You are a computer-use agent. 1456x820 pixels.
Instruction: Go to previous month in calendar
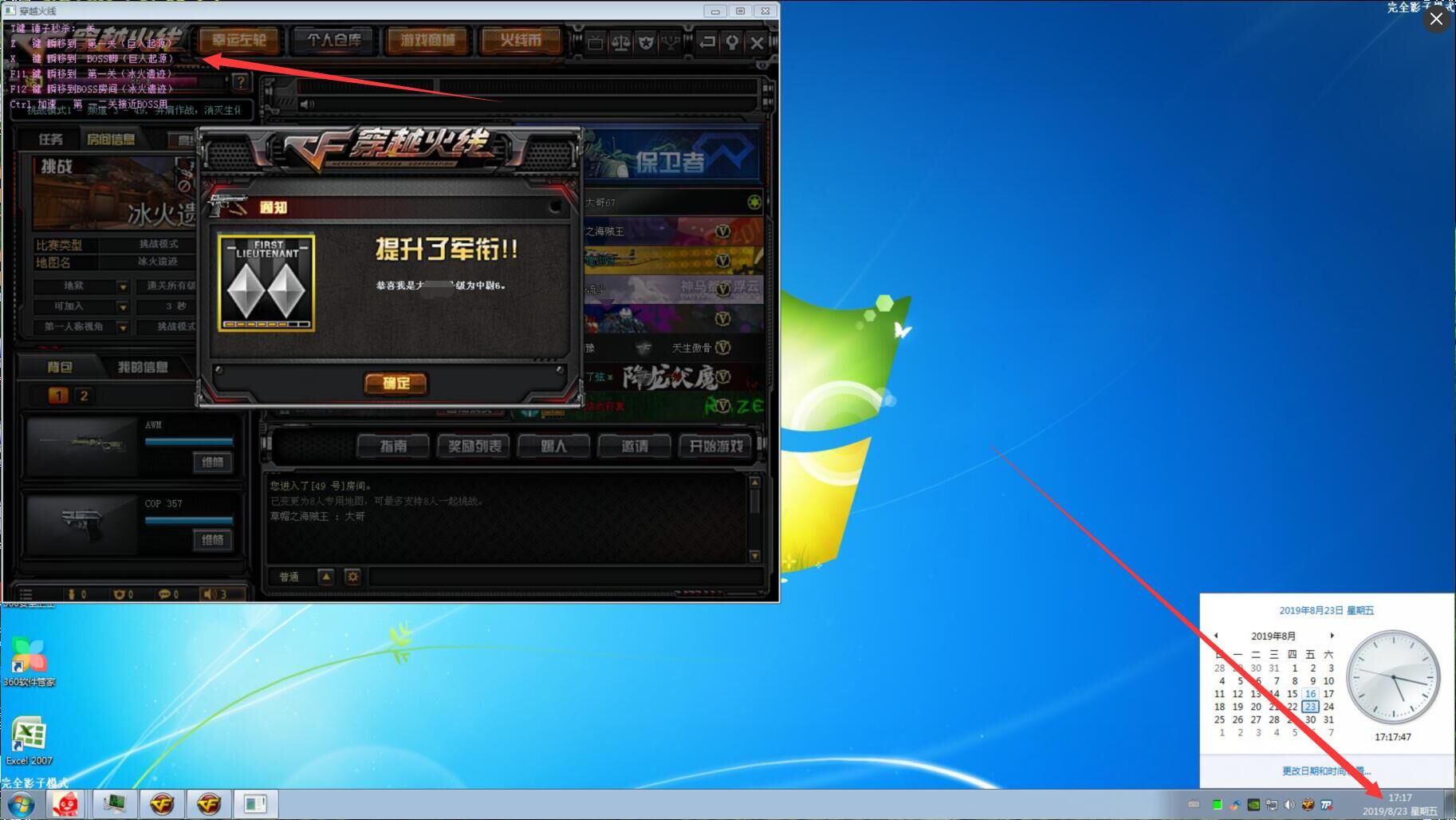(1216, 636)
